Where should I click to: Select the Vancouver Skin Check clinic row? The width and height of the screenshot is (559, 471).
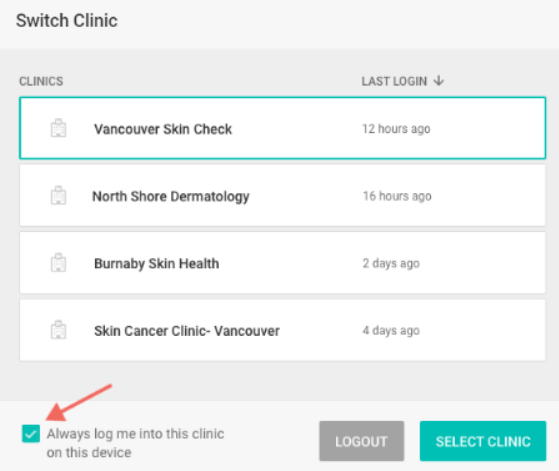(x=282, y=128)
